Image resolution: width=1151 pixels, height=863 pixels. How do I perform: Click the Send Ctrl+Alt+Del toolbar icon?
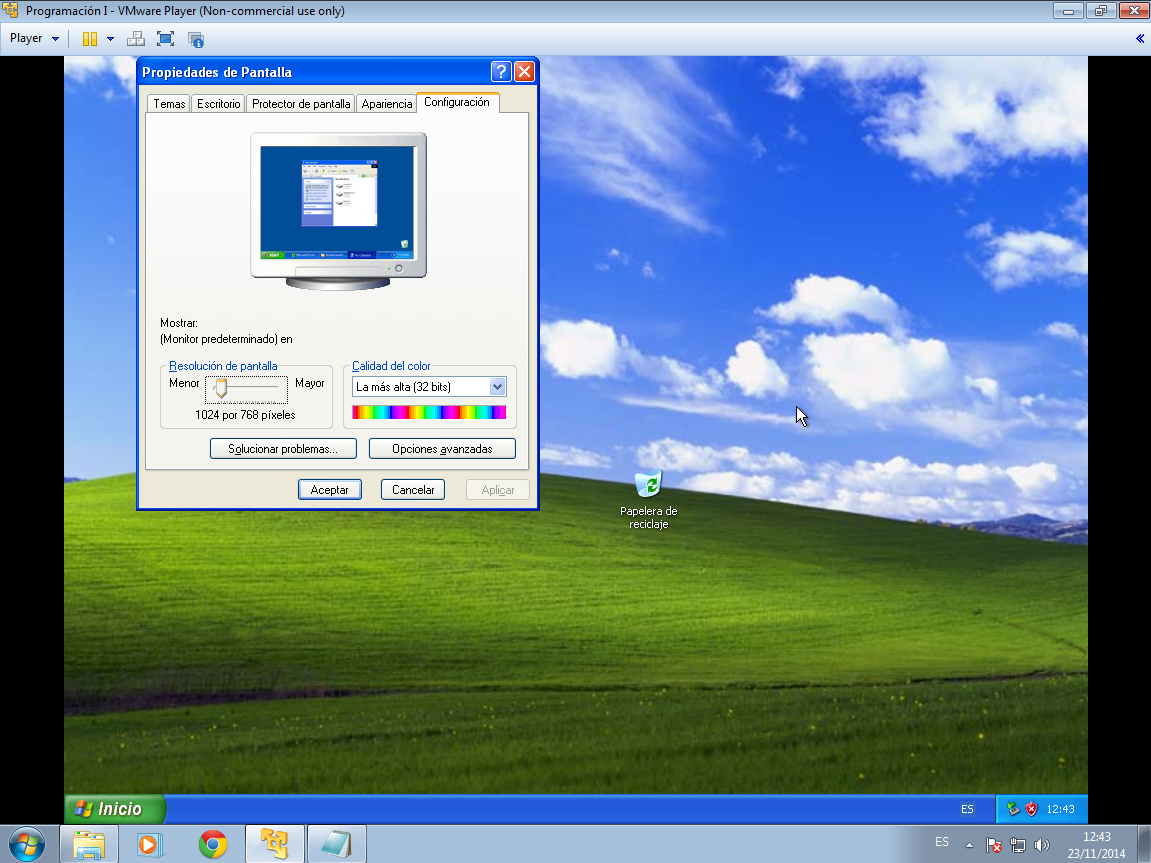point(136,39)
